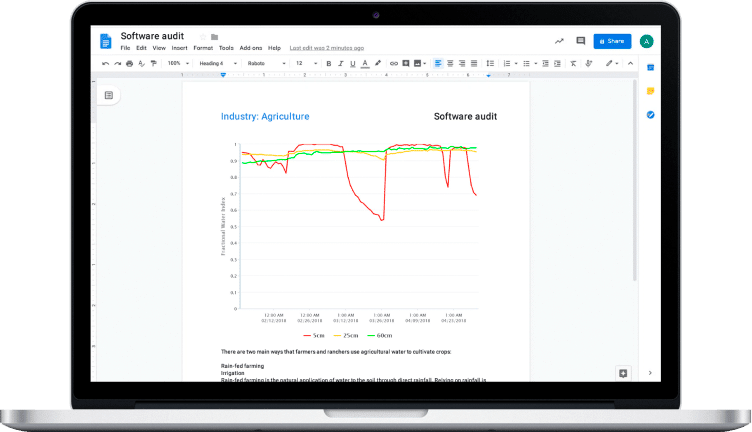The width and height of the screenshot is (752, 432).
Task: Star the Software audit document
Action: point(203,37)
